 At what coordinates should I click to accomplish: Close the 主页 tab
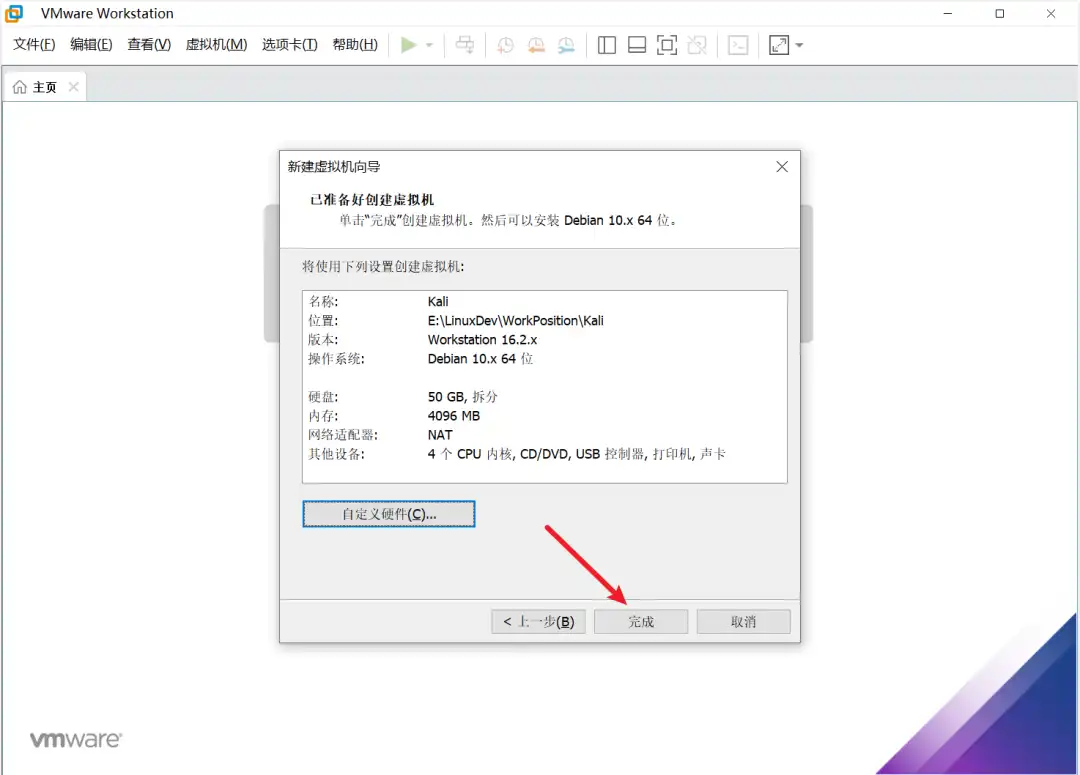tap(73, 88)
